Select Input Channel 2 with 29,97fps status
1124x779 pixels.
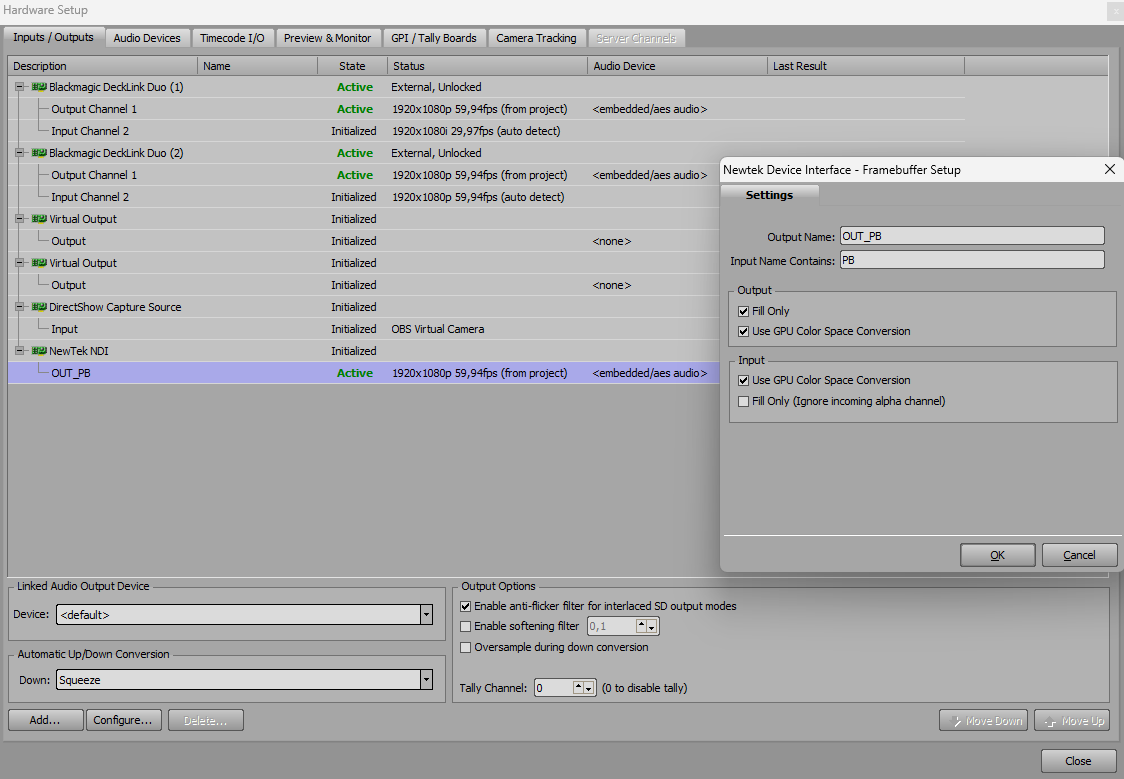(x=486, y=131)
